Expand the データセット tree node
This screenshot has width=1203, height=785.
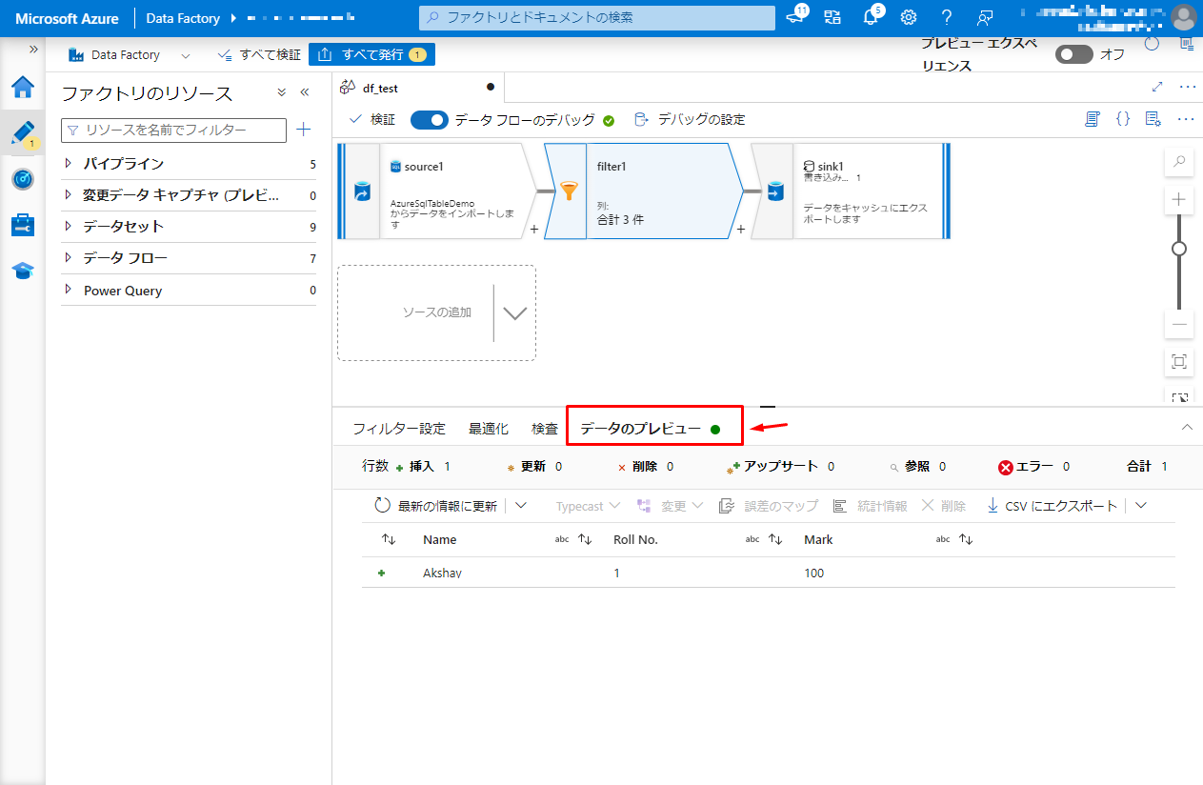click(x=68, y=227)
